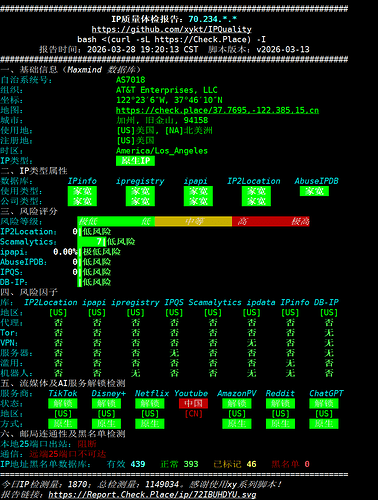Click the ipregistry header in IP type section
This screenshot has width=378, height=500.
[140, 181]
